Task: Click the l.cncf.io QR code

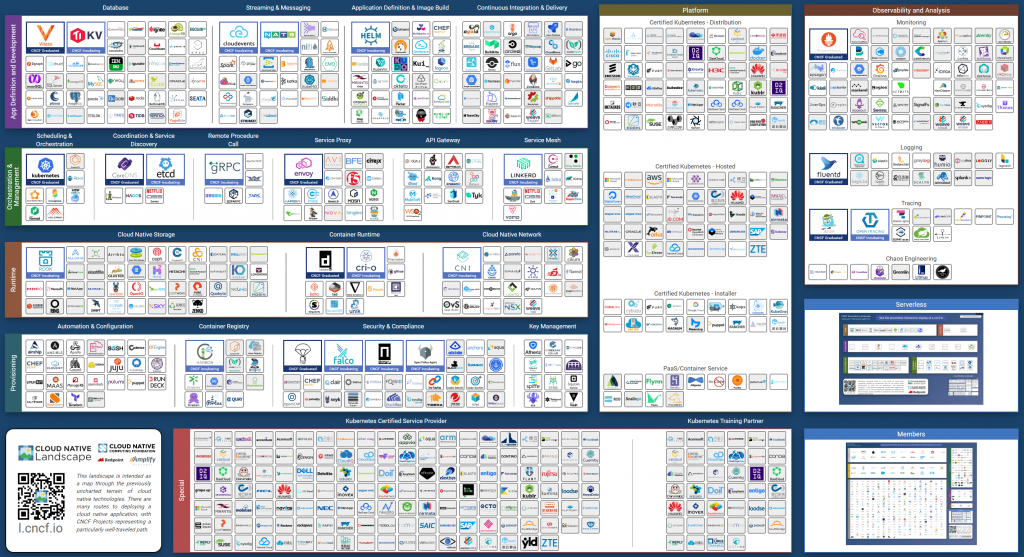Action: (41, 497)
